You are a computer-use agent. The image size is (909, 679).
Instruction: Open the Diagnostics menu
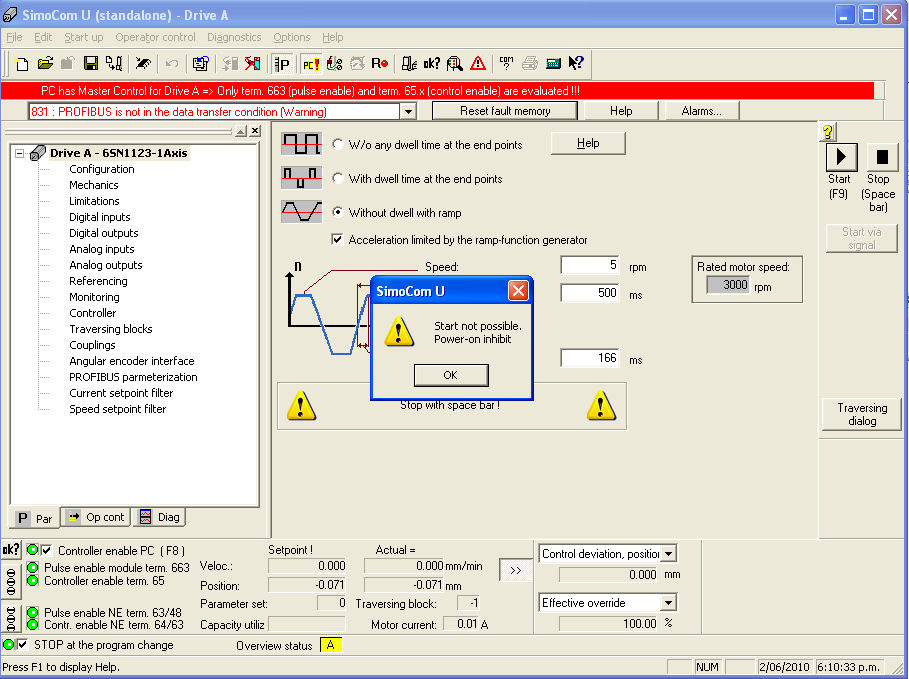tap(234, 37)
